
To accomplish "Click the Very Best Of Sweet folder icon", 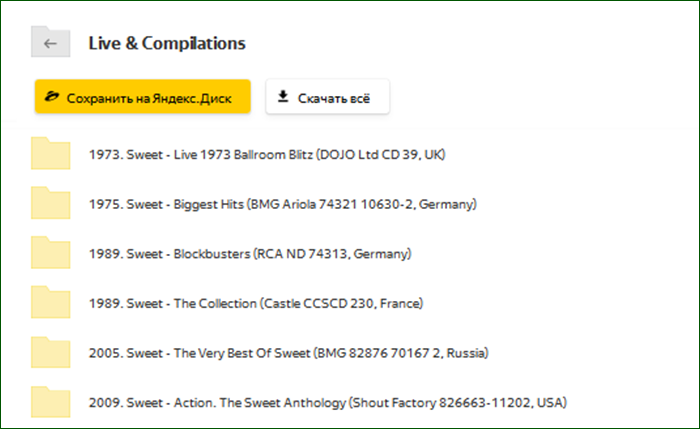I will (x=50, y=352).
